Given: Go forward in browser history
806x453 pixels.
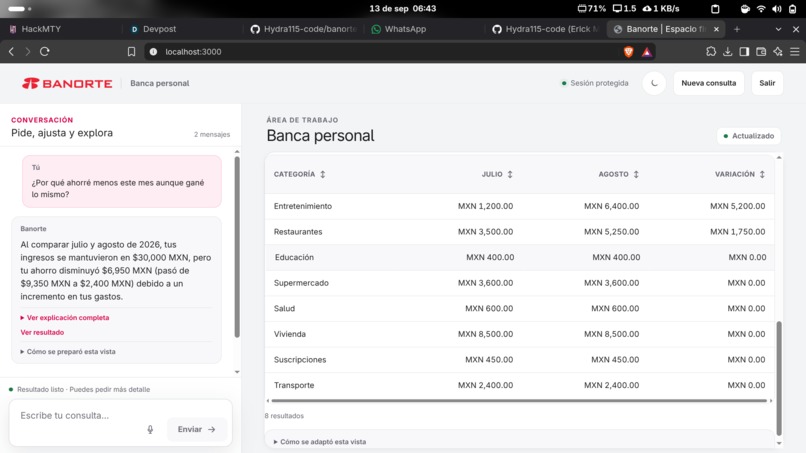Looking at the screenshot, I should click(x=28, y=51).
